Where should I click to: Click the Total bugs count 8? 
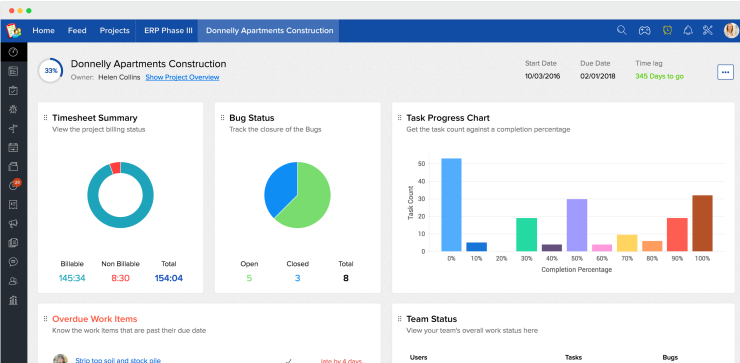345,278
